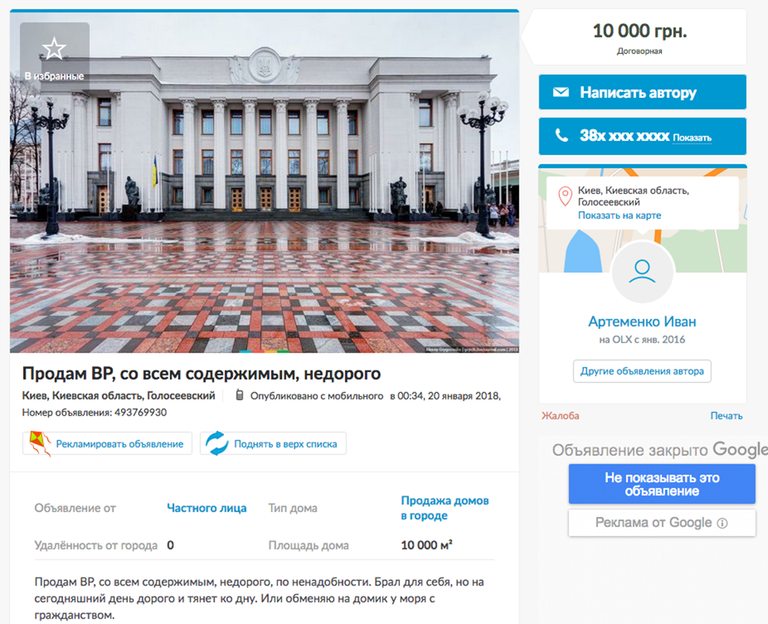This screenshot has height=624, width=768.
Task: Click the phone handset icon
Action: (561, 135)
